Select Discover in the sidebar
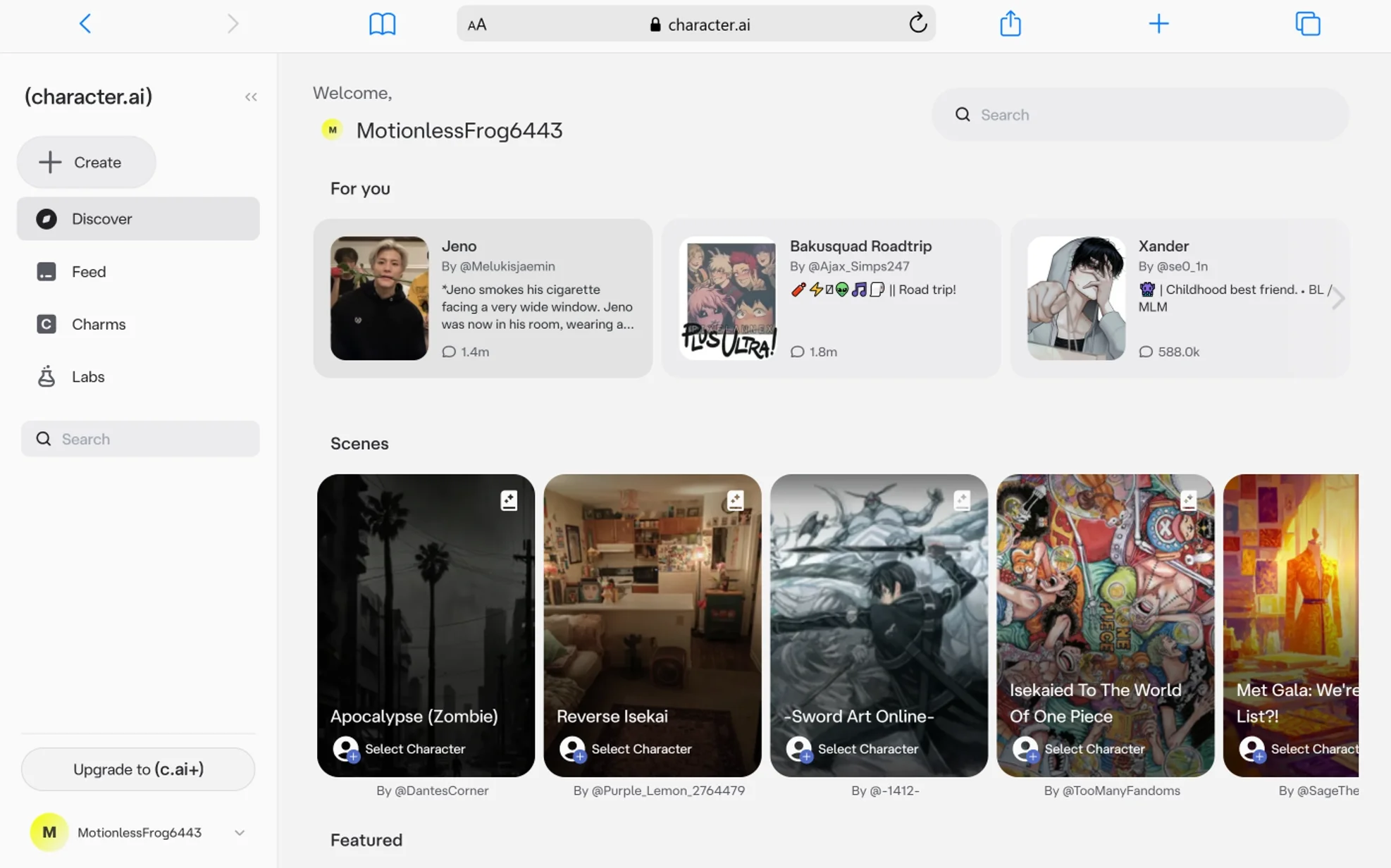 (x=138, y=218)
